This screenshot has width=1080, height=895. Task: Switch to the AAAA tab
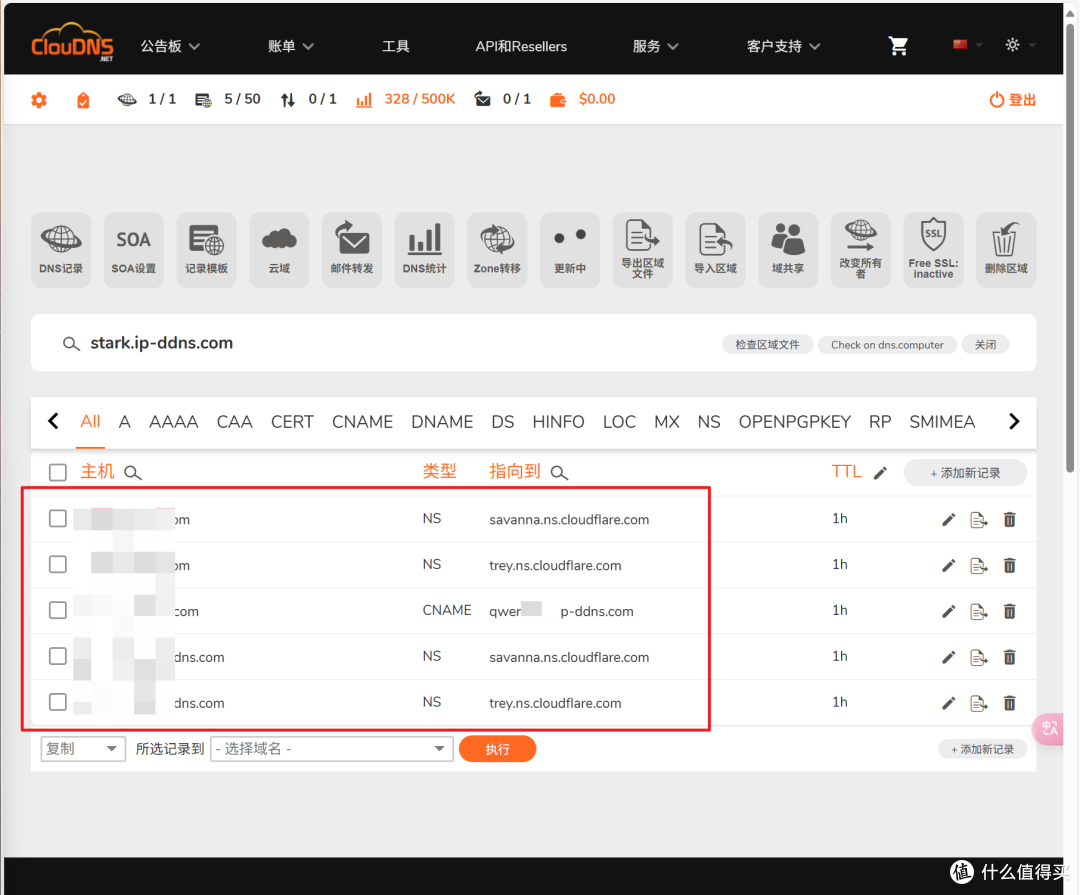pos(174,422)
